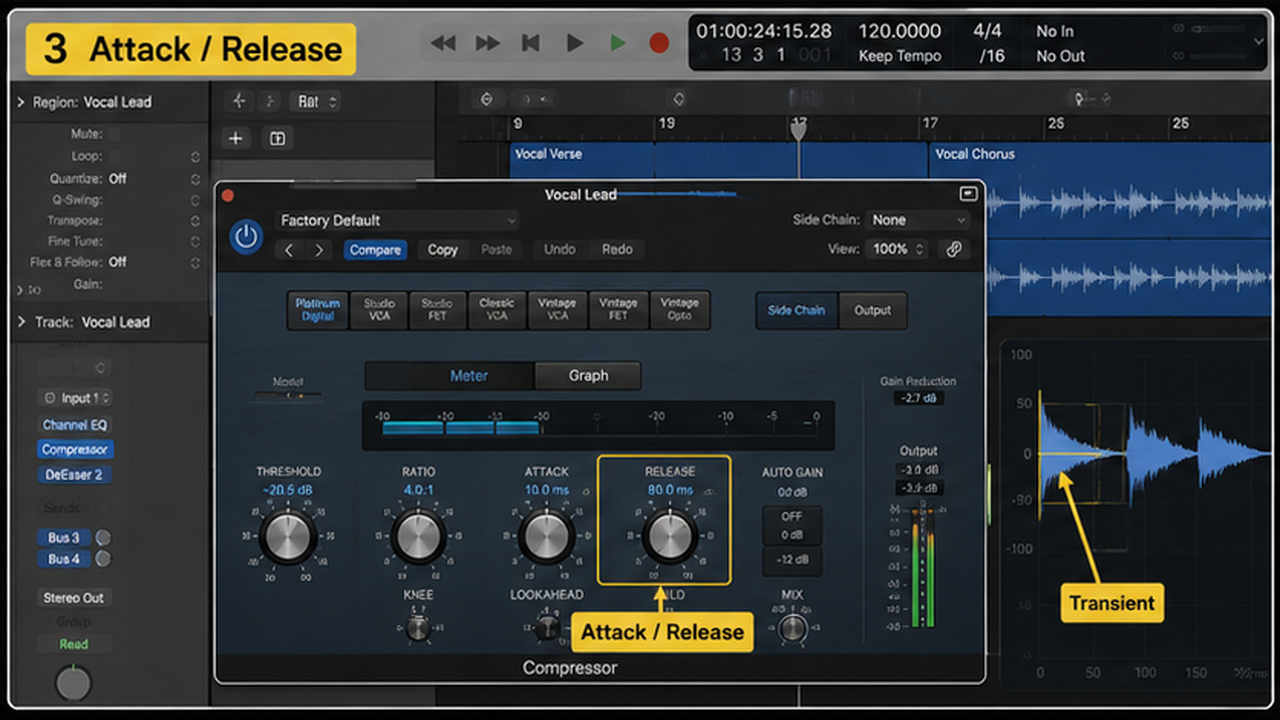Collapse the Track: Vocal Lead section
Image resolution: width=1280 pixels, height=720 pixels.
tap(20, 322)
